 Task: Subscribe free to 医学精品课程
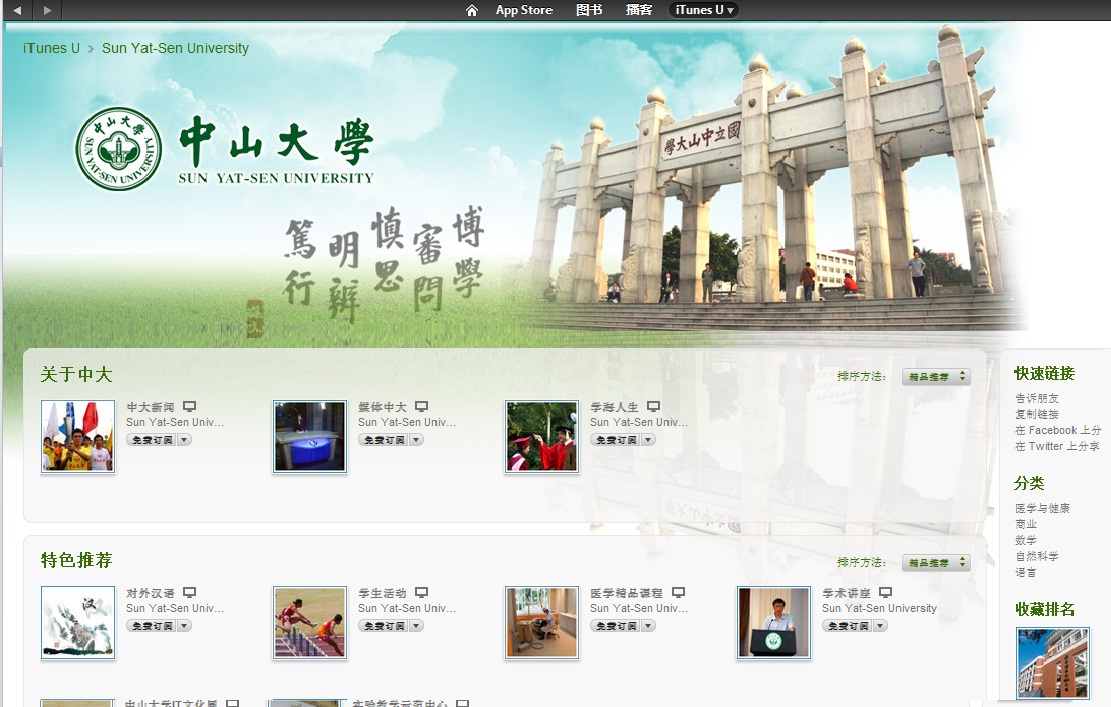pos(616,626)
